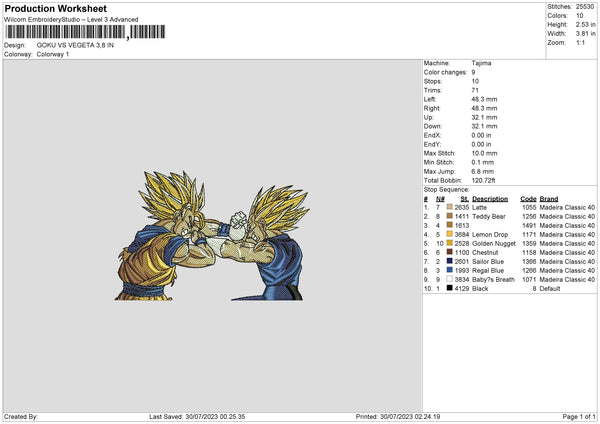The image size is (600, 424).
Task: Click the 'N#' column header
Action: tap(440, 199)
